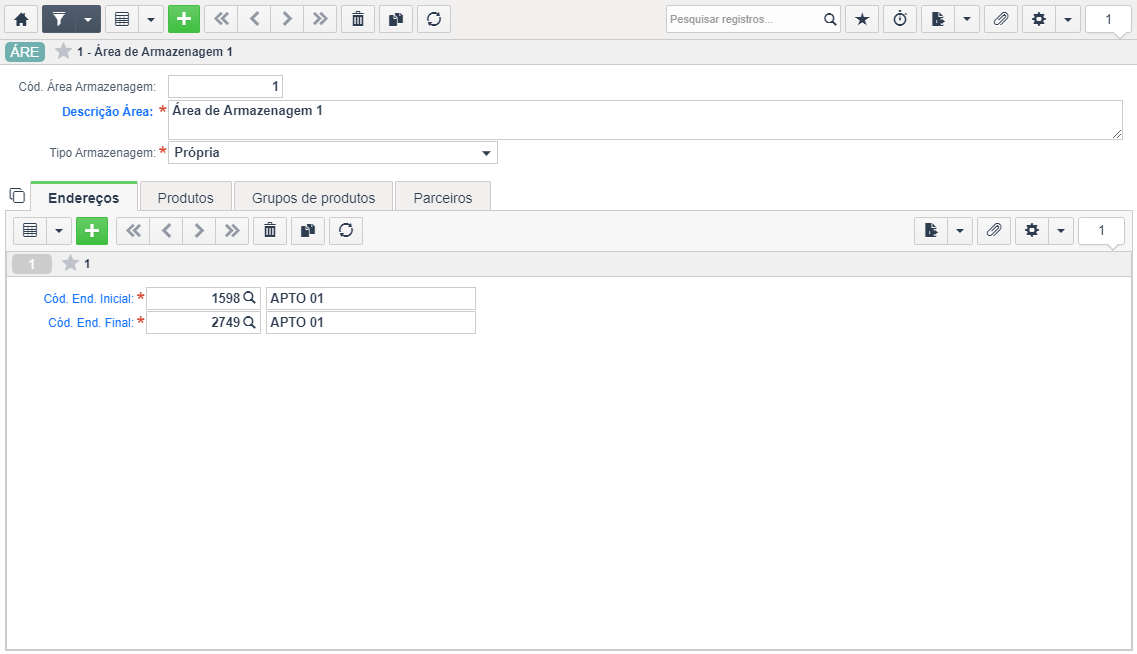
Task: Expand the filter dropdown arrow
Action: (88, 19)
